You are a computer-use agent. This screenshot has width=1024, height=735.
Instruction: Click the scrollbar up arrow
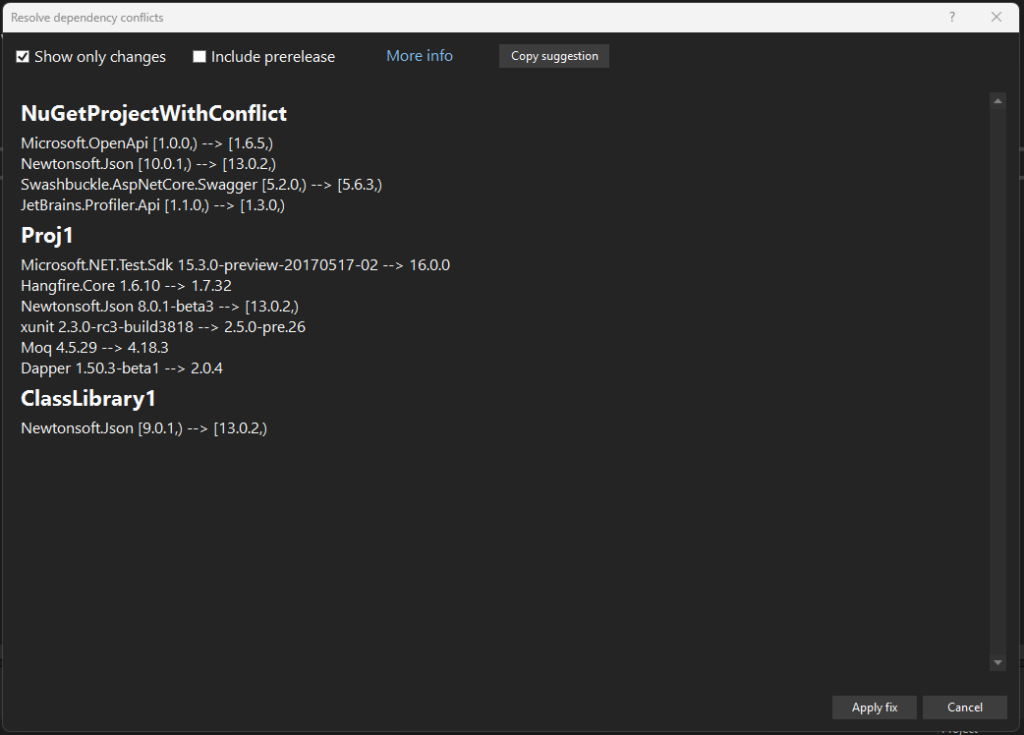click(x=997, y=99)
